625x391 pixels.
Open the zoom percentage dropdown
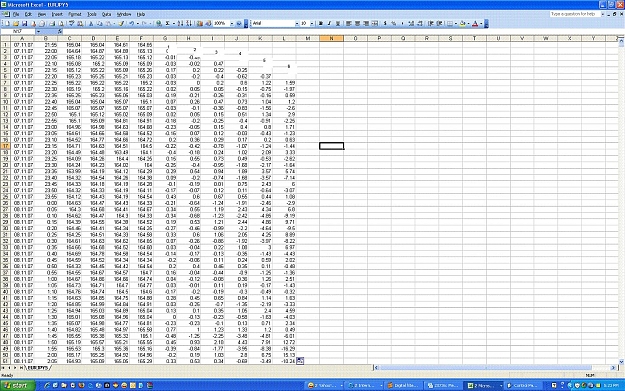[232, 24]
